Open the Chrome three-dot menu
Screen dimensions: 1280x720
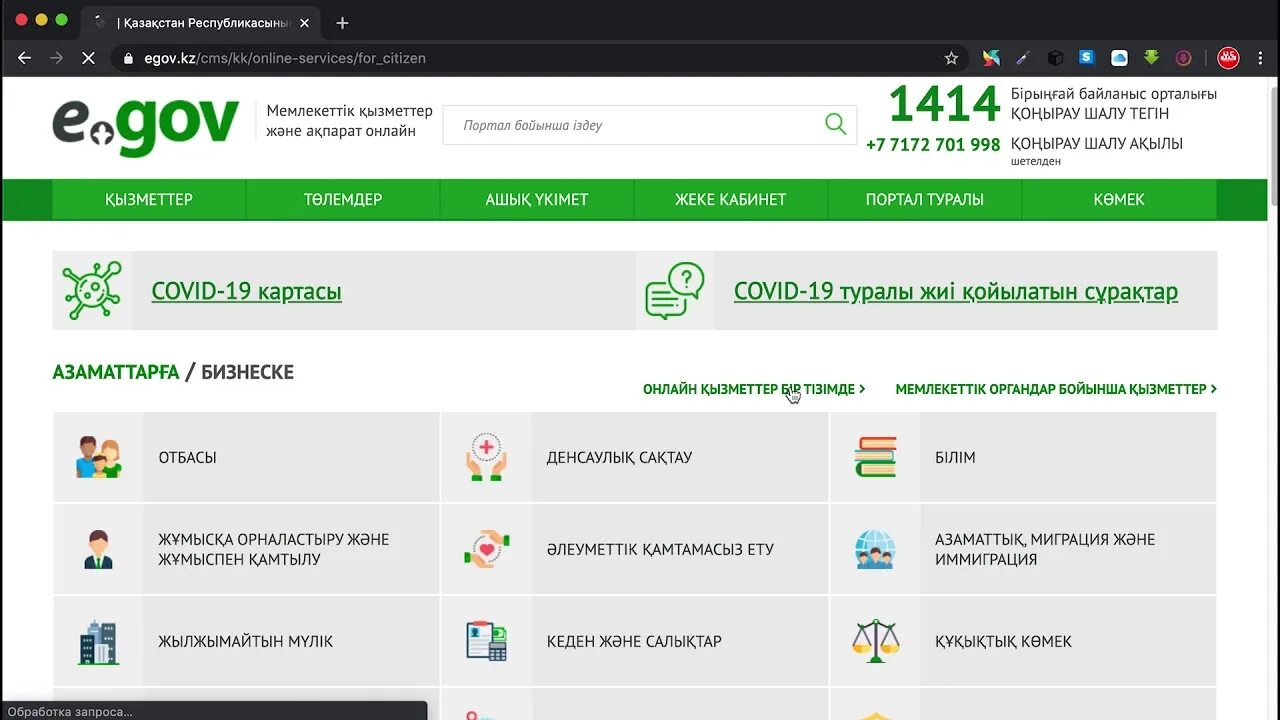click(1260, 58)
